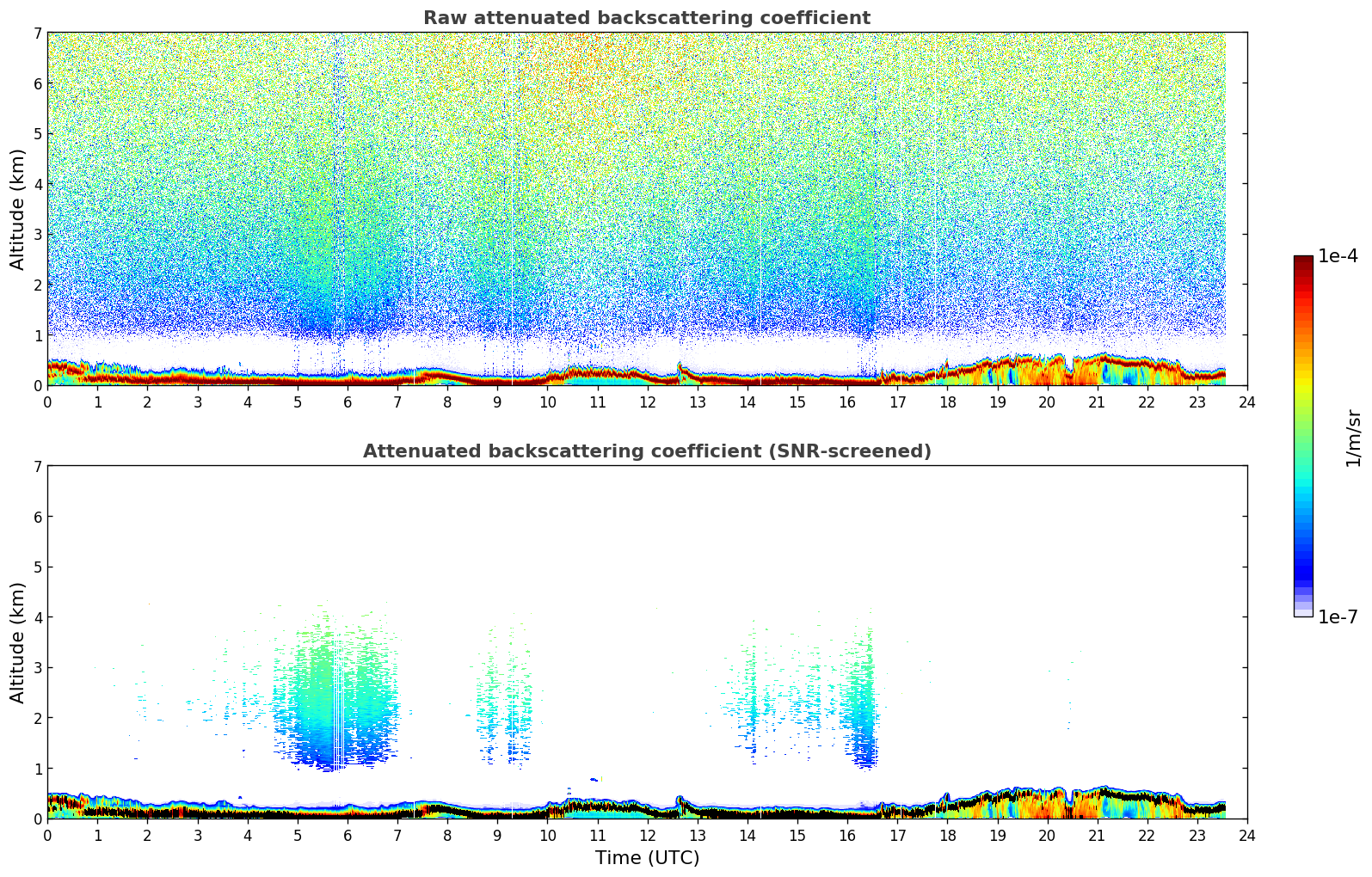
Task: Click altitude tick '3' on the raw plot
Action: 37,234
